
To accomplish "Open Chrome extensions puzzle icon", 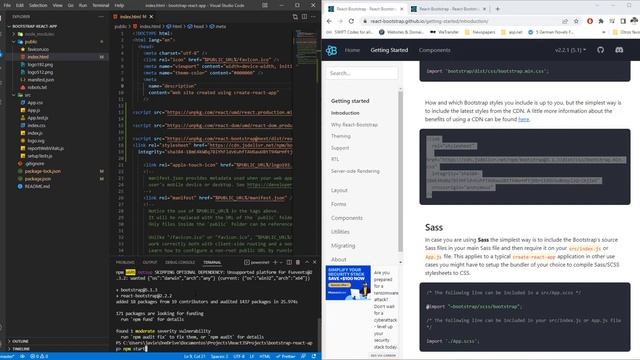I will click(601, 21).
